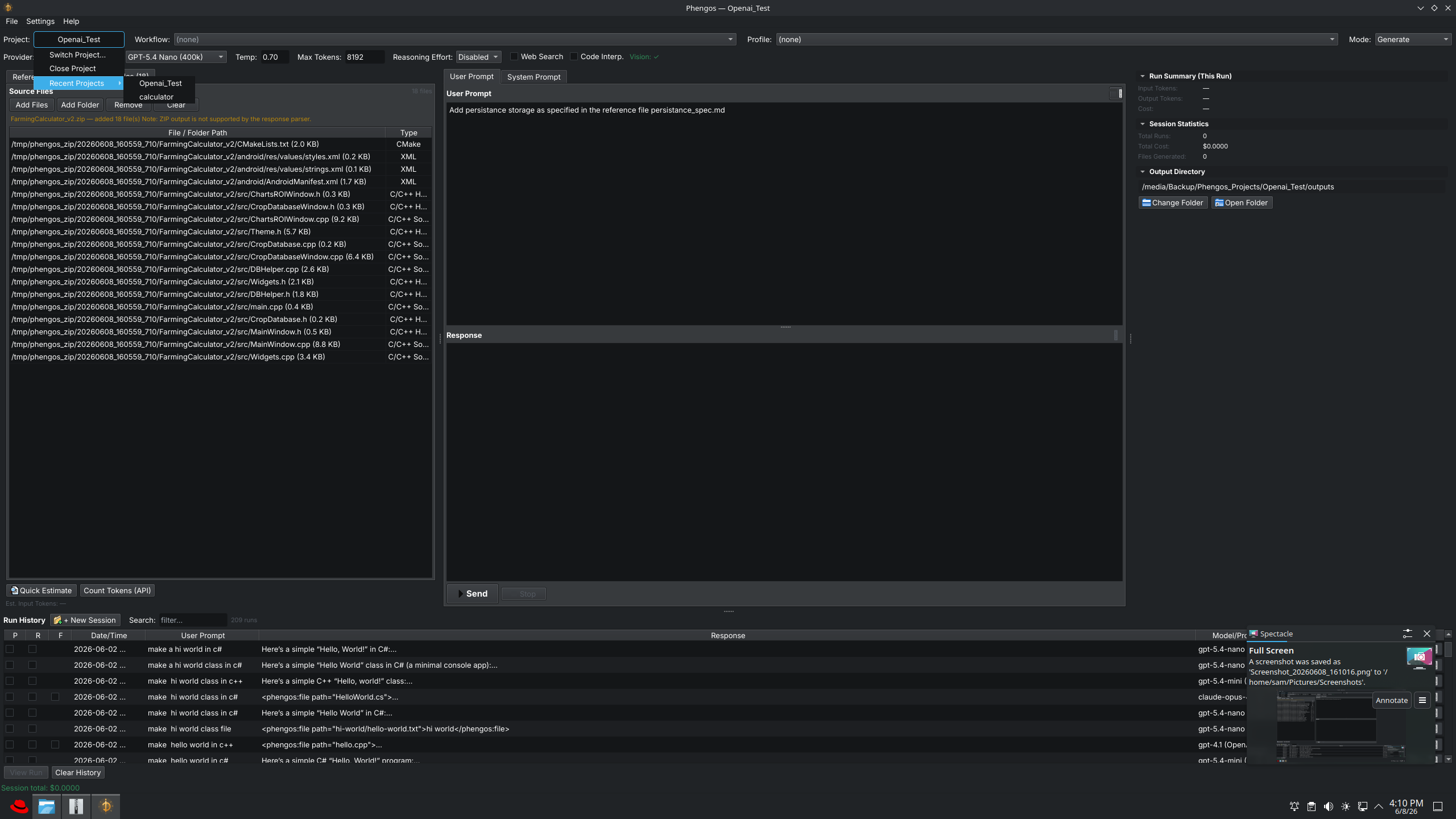
Task: Show hidden system tray icons arrow
Action: pos(1379,806)
